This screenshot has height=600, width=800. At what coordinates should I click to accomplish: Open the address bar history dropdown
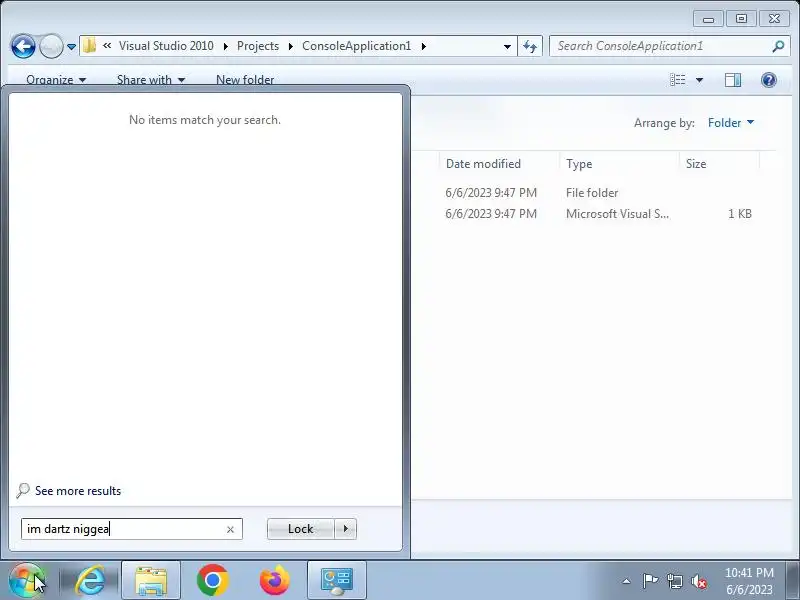point(507,46)
